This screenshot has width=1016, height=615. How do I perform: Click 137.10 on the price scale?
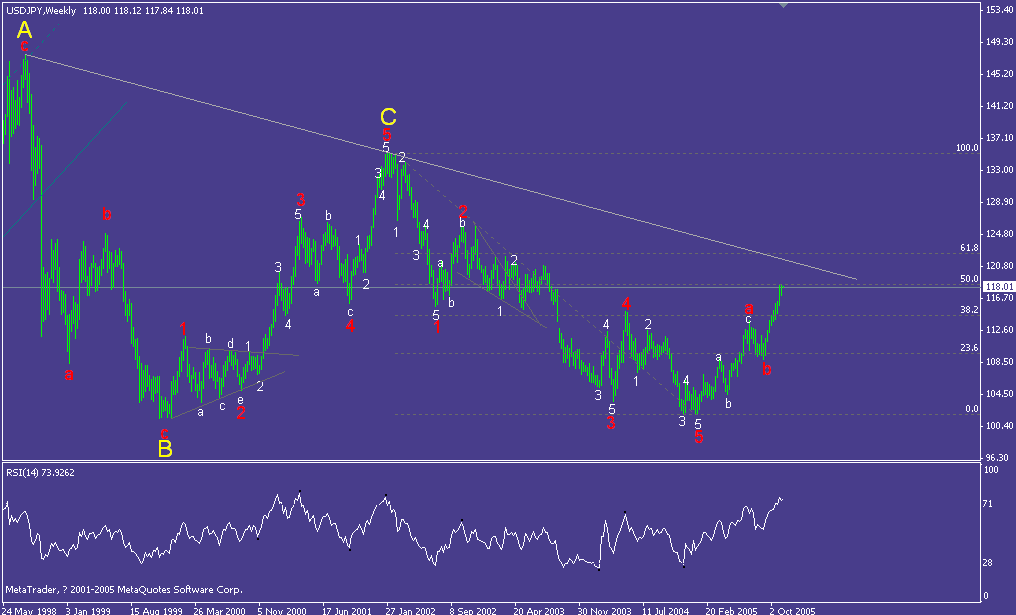click(x=999, y=137)
